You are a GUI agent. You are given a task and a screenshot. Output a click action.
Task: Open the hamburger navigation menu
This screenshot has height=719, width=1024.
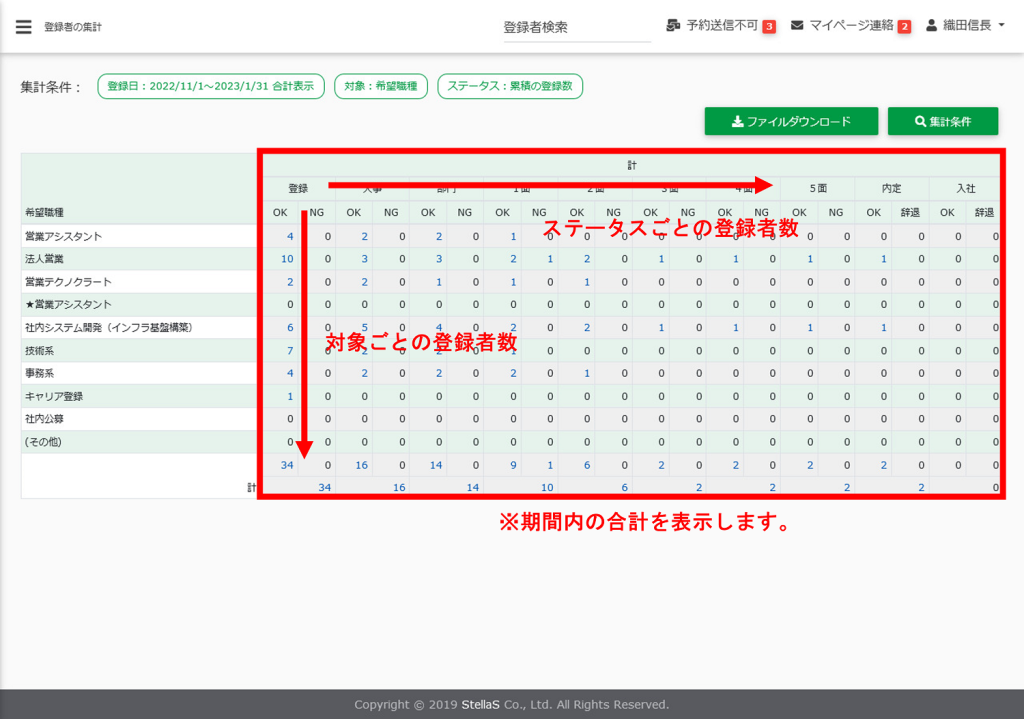[x=23, y=27]
